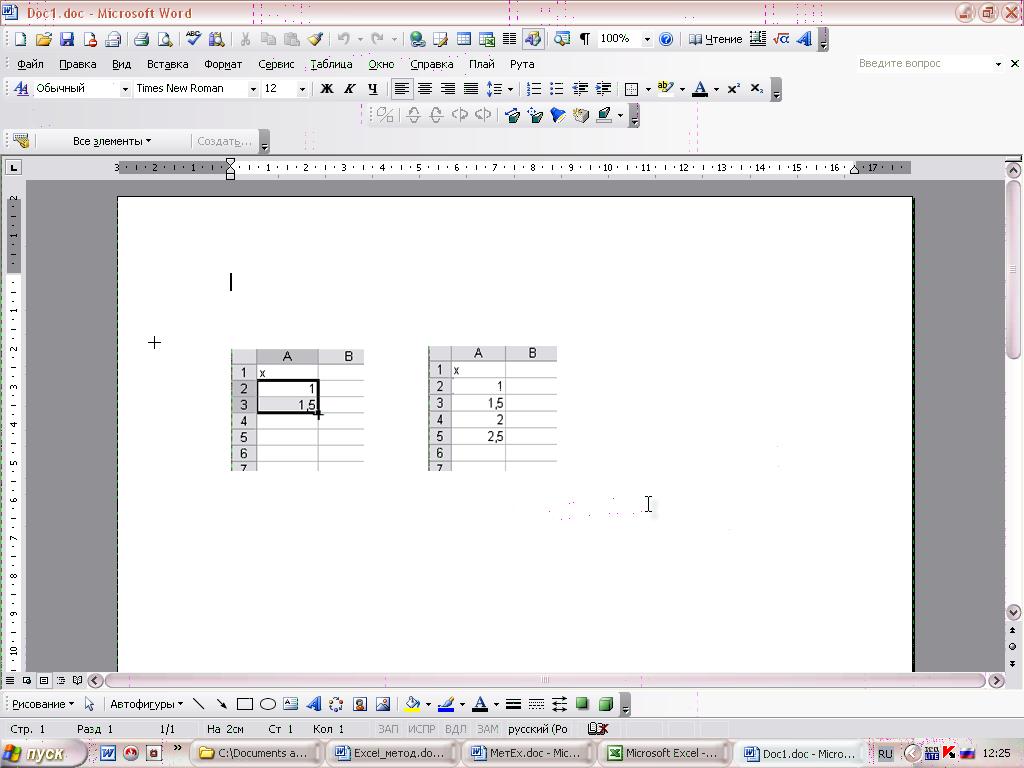Open the equation editor icon

[x=781, y=39]
